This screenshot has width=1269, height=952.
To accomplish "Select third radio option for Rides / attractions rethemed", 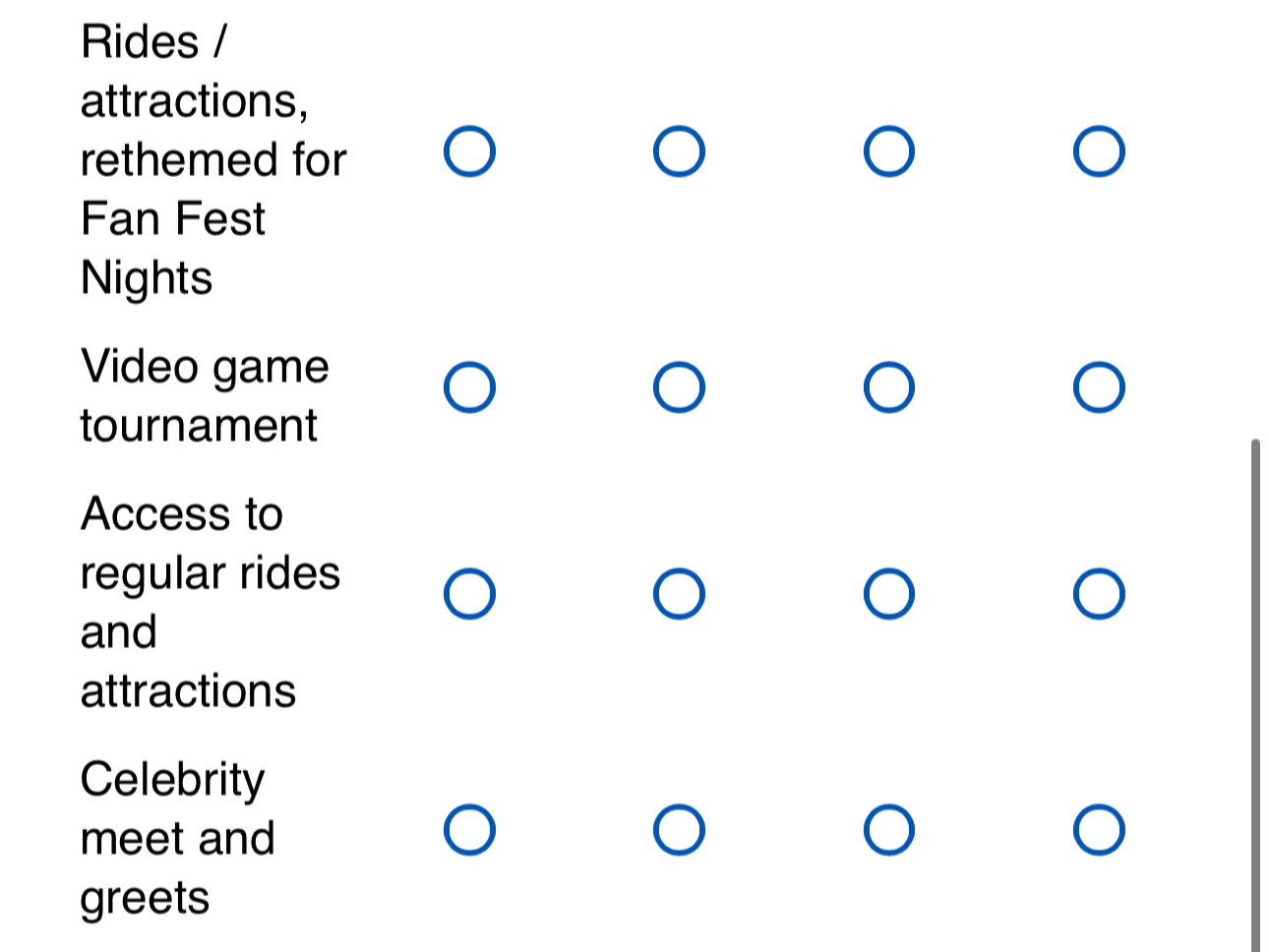I will pos(889,151).
